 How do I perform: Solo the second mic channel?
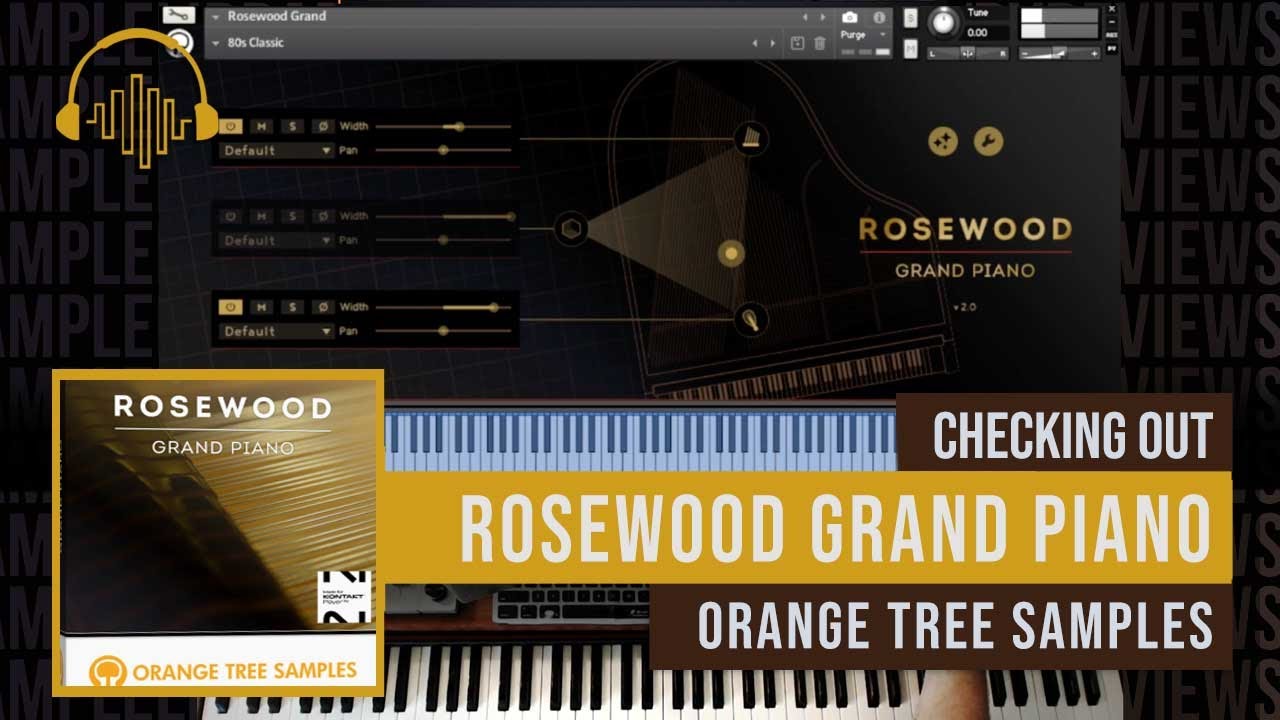[x=292, y=216]
